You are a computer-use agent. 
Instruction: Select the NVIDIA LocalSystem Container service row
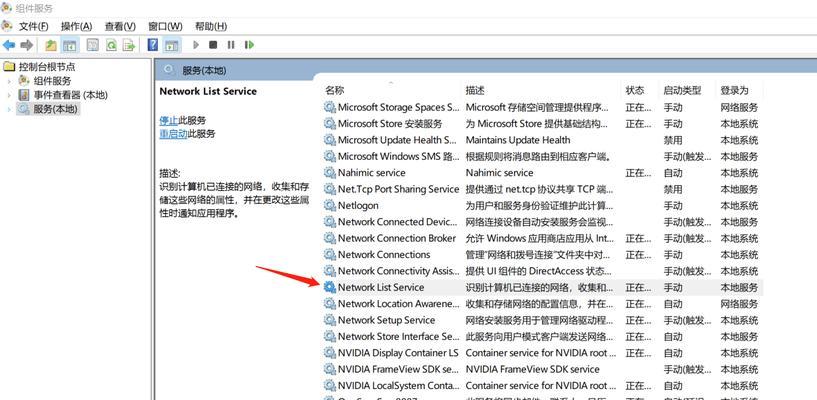(x=542, y=385)
